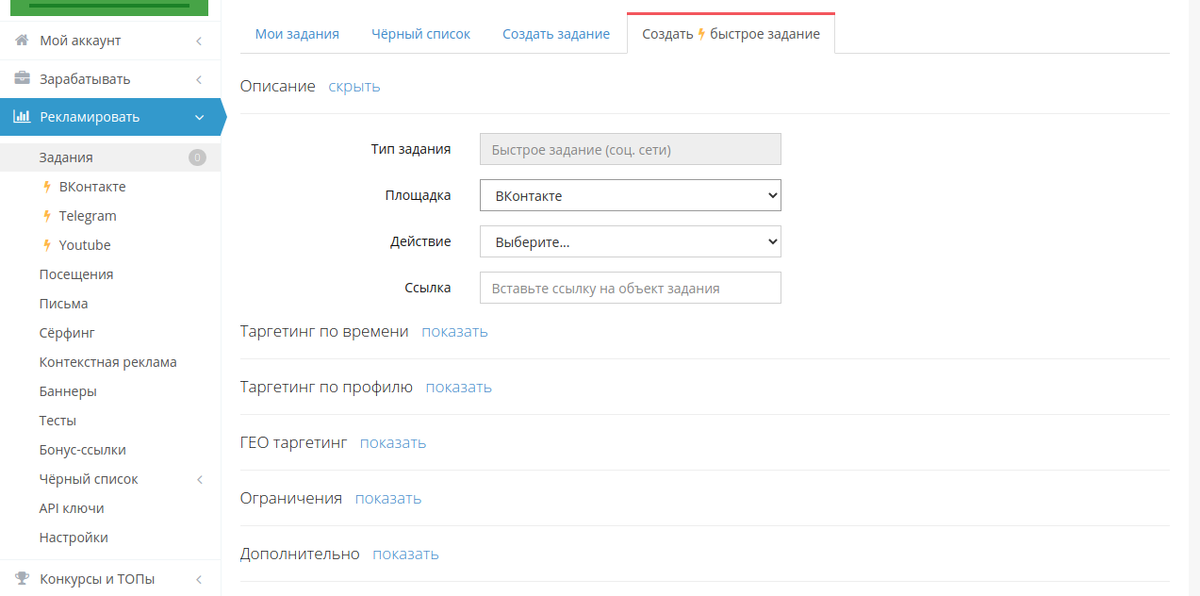Show the Ограничения section
This screenshot has width=1200, height=596.
click(x=388, y=498)
